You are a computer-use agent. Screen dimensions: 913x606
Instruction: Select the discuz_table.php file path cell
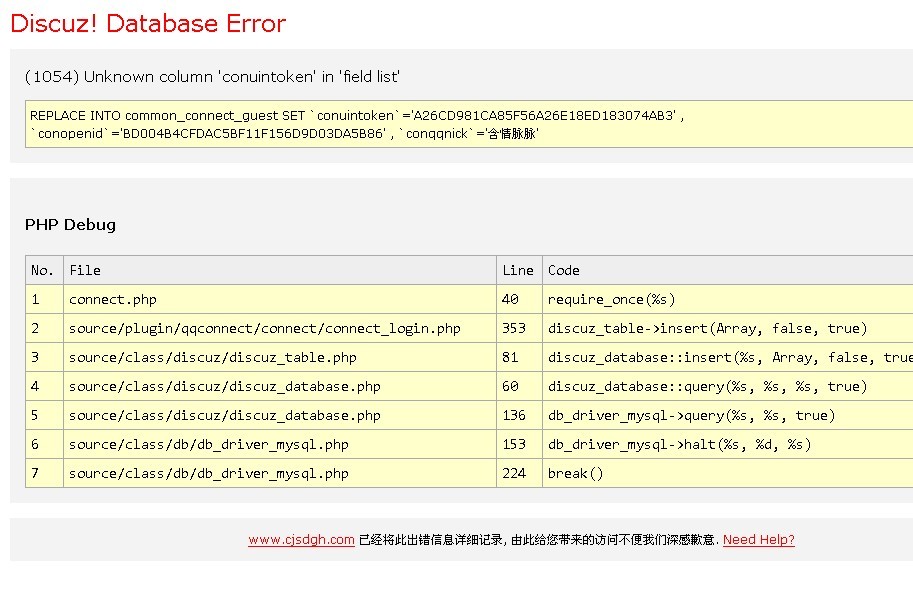[x=279, y=357]
